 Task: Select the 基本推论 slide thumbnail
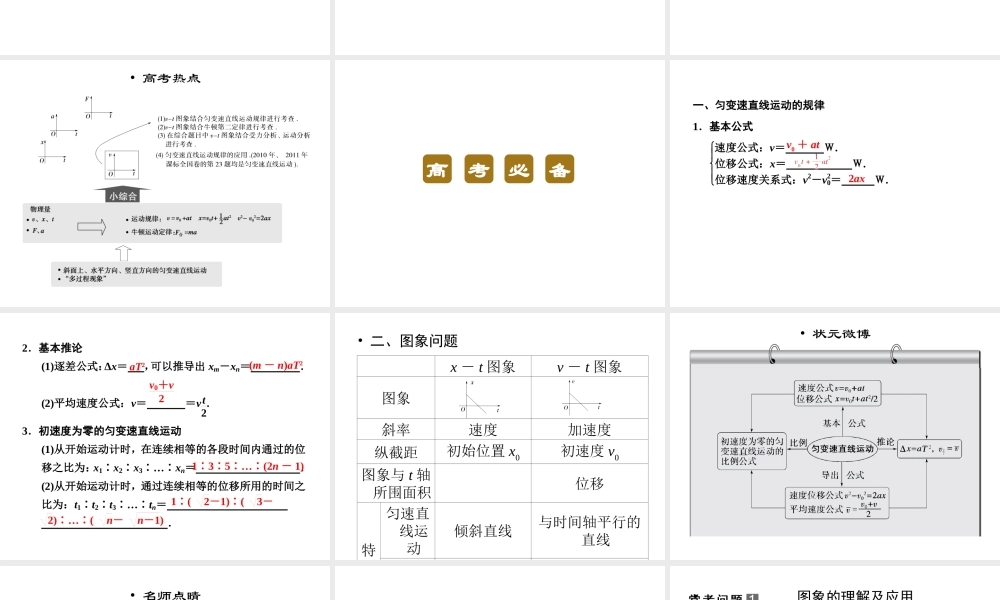tap(165, 436)
